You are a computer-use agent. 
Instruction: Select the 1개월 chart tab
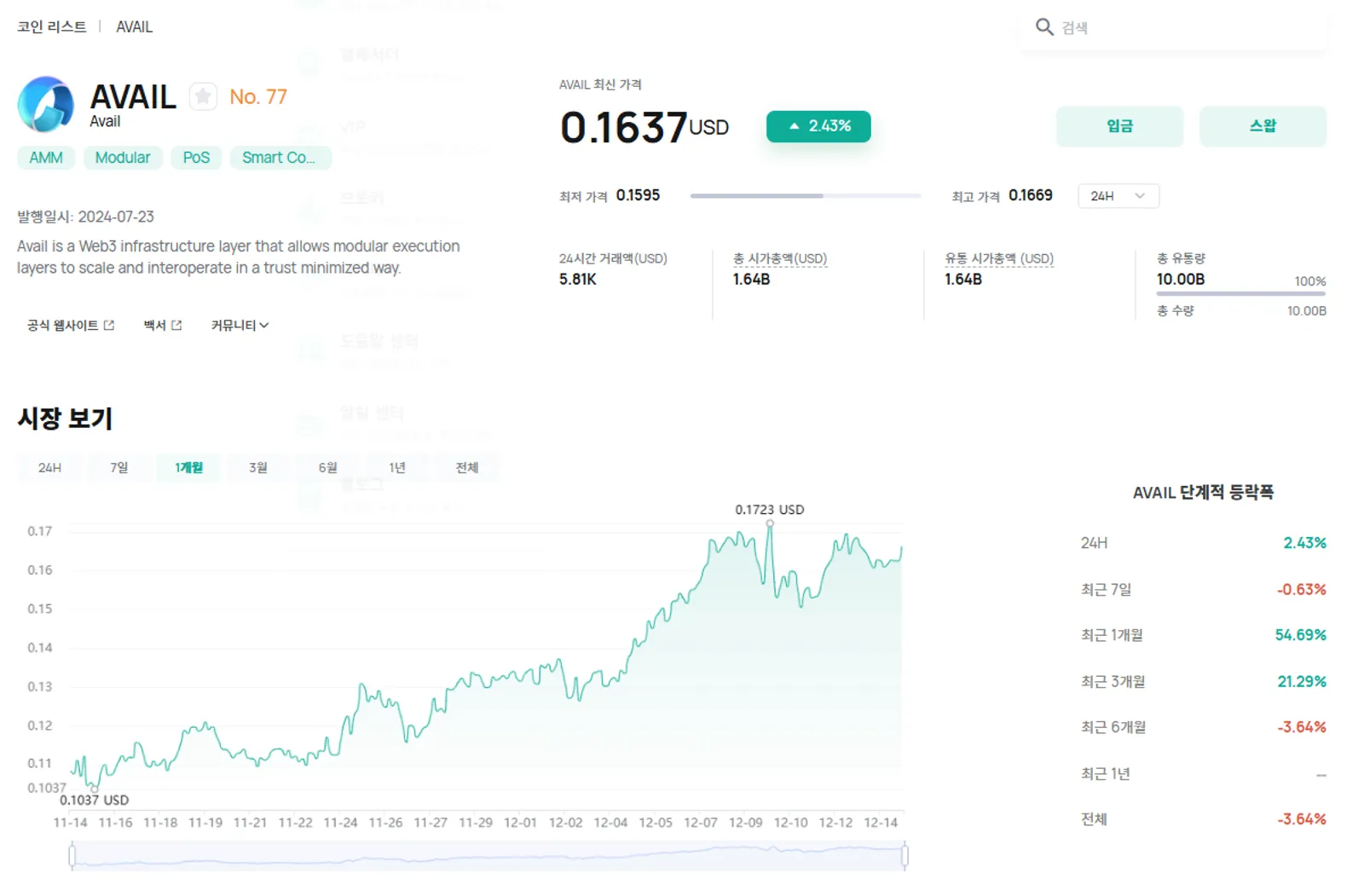pos(188,467)
